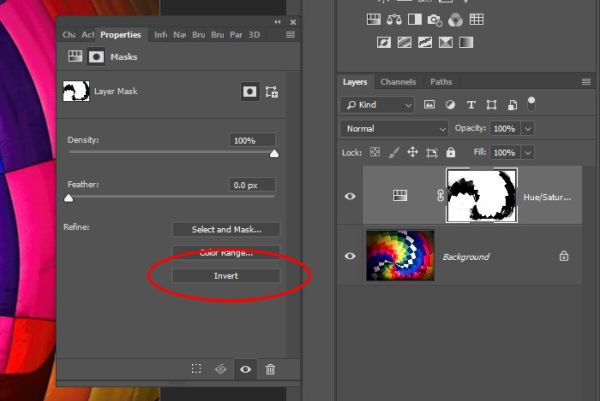
Task: Toggle mask visibility in Properties panel
Action: coord(245,369)
